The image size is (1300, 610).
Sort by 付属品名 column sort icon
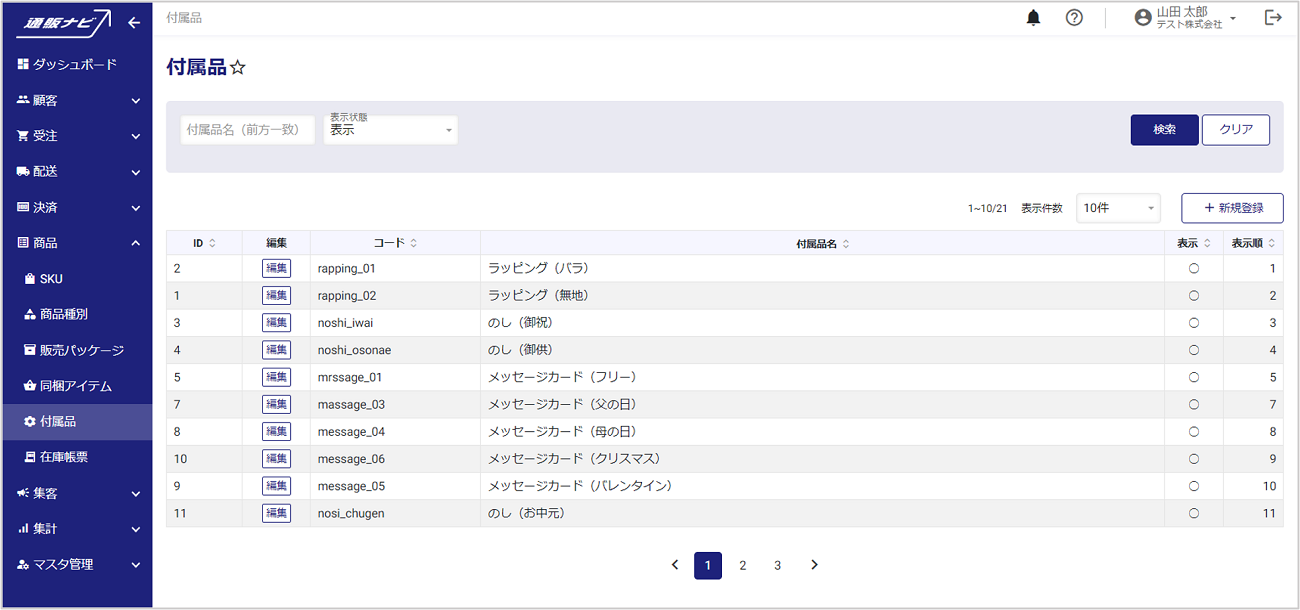tap(846, 243)
